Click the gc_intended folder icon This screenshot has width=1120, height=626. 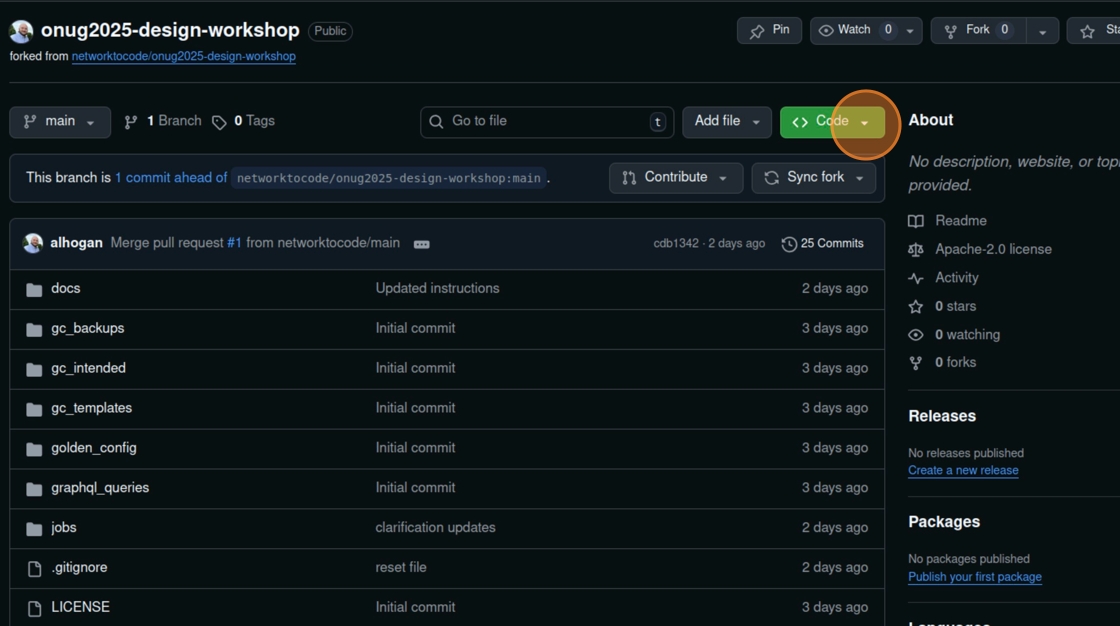(x=34, y=369)
